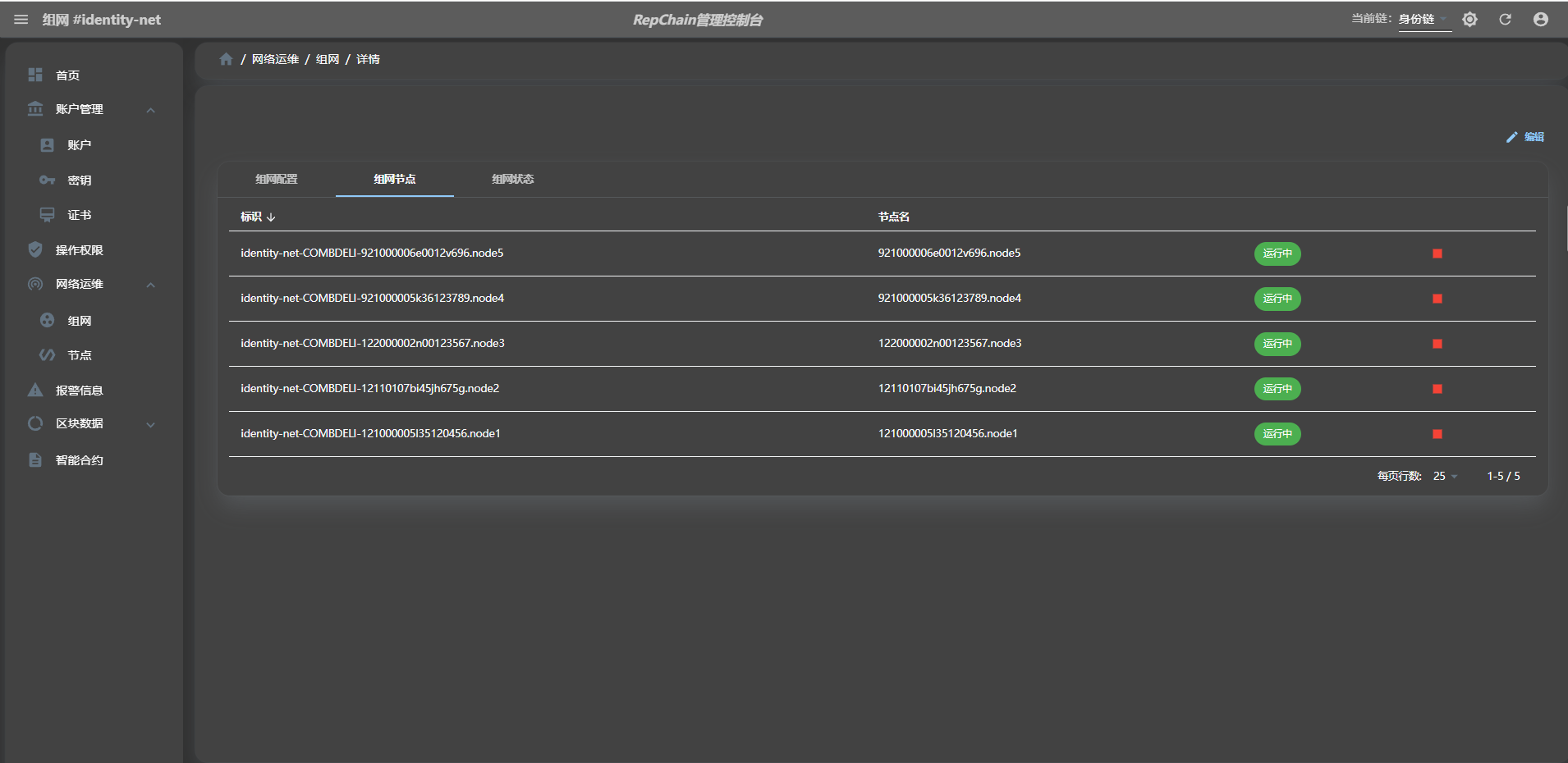Image resolution: width=1568 pixels, height=763 pixels.
Task: Open the rows-per-page 25 dropdown
Action: pos(1445,476)
